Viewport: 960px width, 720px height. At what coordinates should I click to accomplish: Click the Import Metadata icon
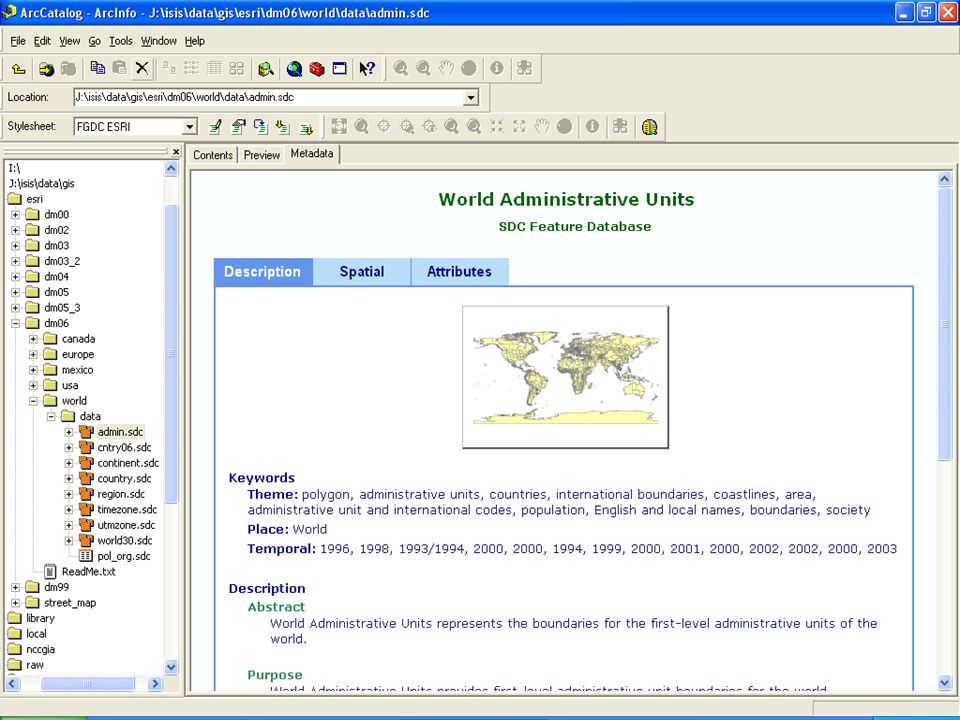click(x=283, y=127)
